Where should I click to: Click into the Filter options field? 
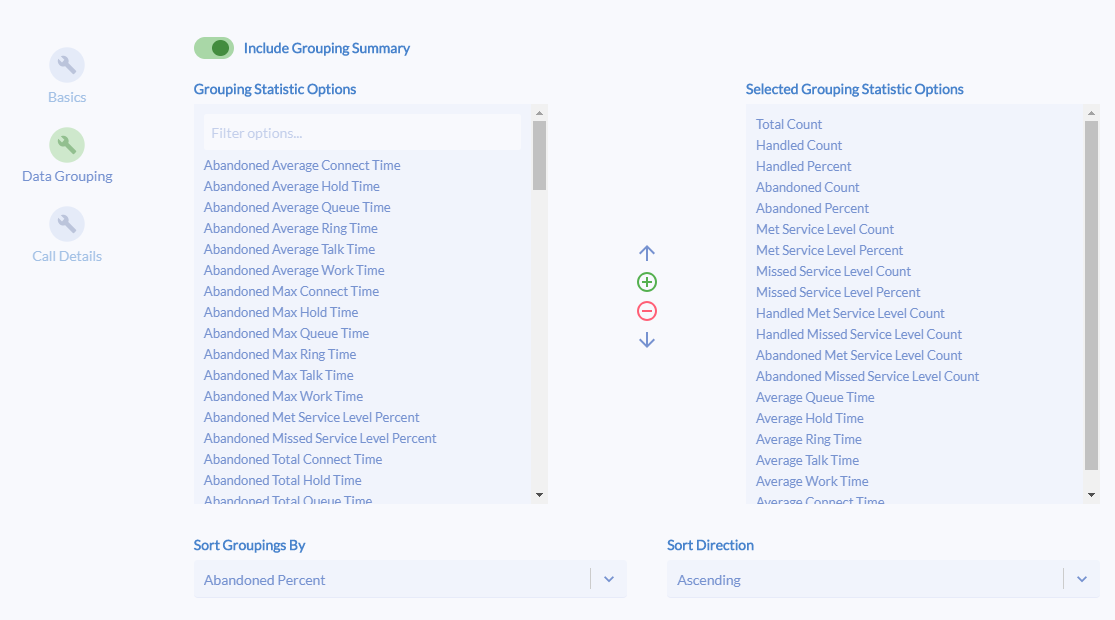click(361, 132)
